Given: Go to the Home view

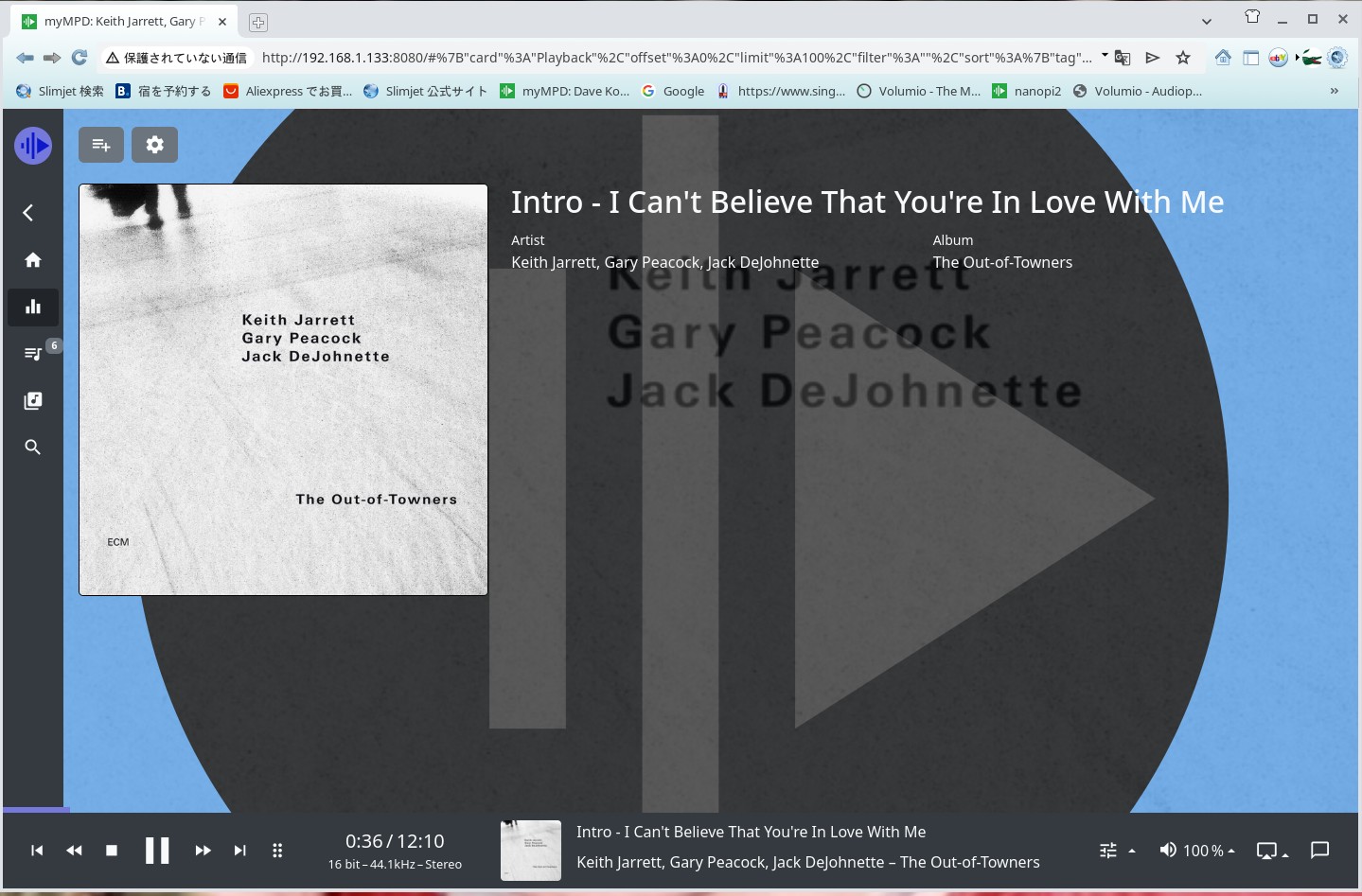Looking at the screenshot, I should click(33, 260).
